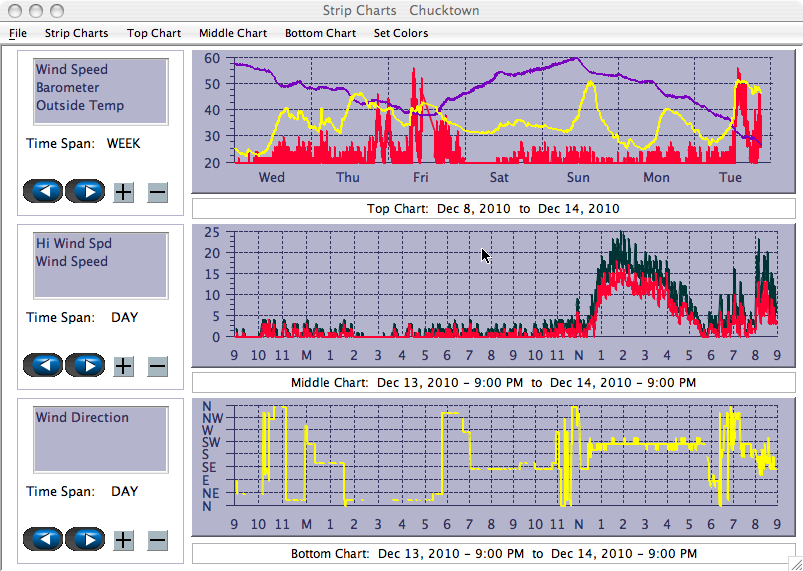This screenshot has width=803, height=571.
Task: Click the top chart forward arrow button
Action: 85,192
